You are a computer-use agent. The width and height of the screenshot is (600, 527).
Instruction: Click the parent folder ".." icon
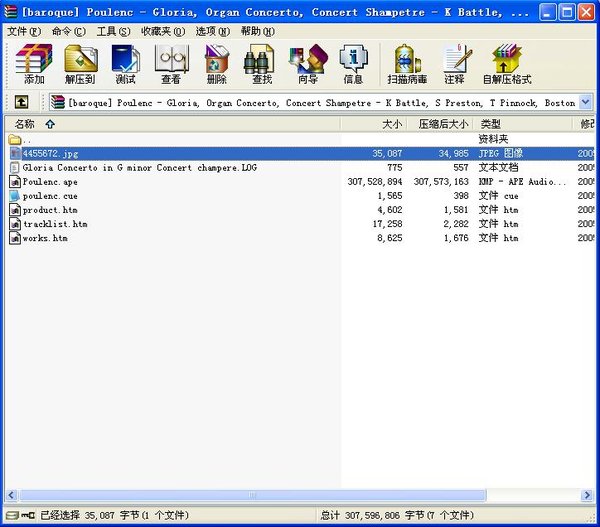point(15,139)
